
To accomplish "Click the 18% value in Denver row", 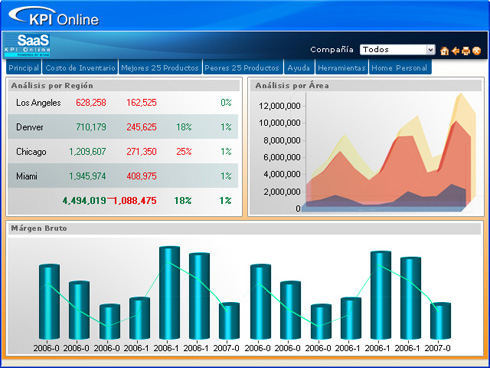I will click(184, 127).
